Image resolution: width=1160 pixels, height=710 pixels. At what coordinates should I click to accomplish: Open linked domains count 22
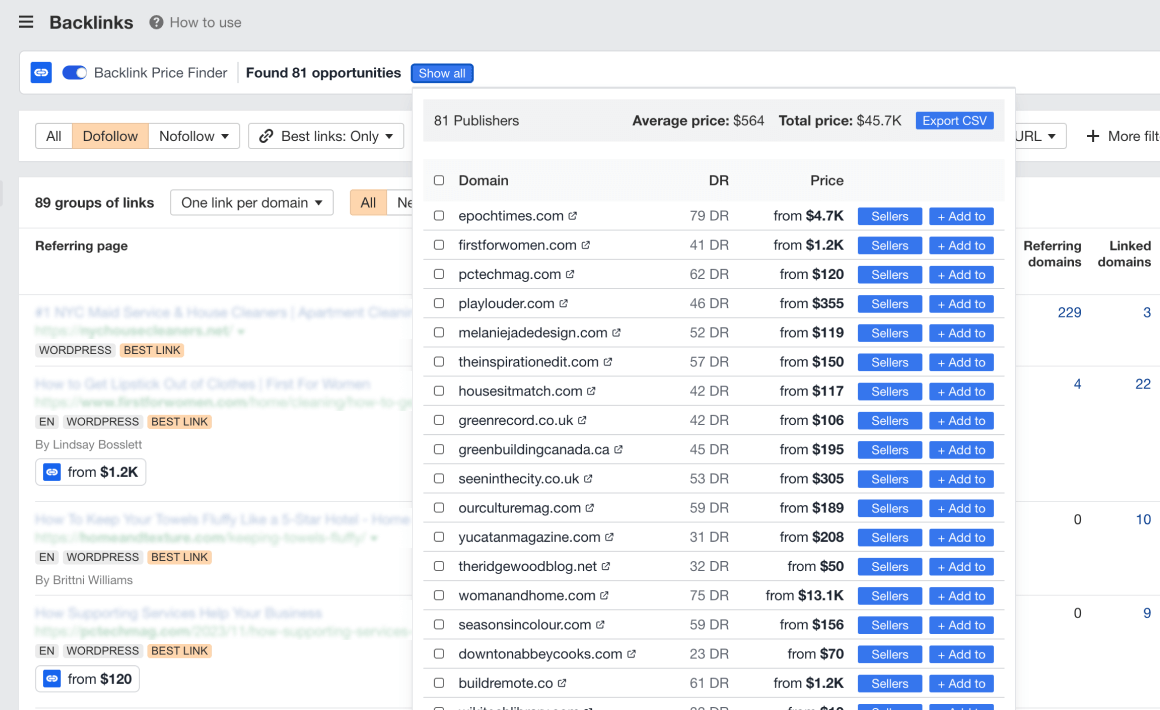pos(1143,384)
